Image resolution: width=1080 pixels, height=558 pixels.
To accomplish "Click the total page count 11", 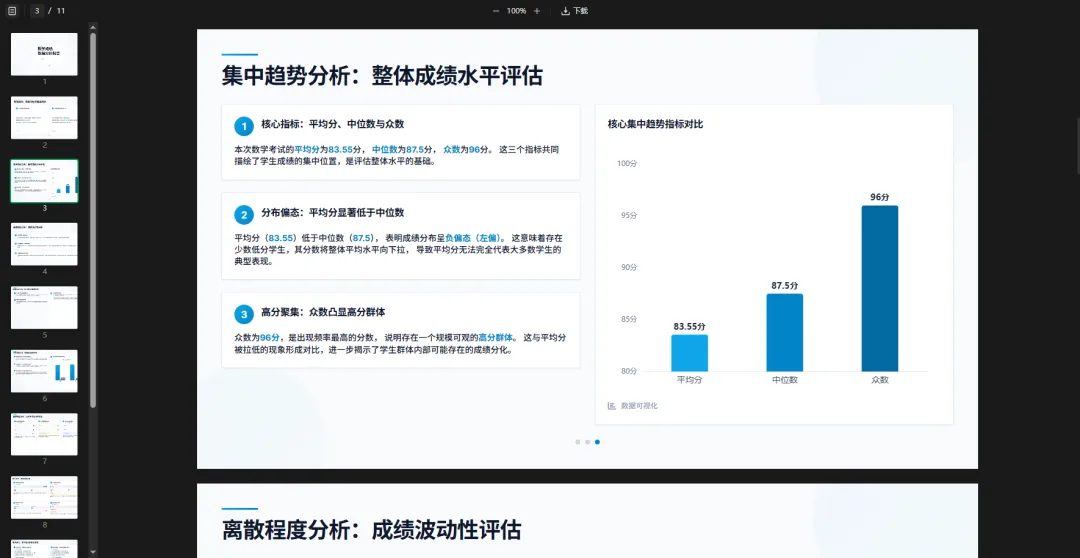I will (61, 11).
